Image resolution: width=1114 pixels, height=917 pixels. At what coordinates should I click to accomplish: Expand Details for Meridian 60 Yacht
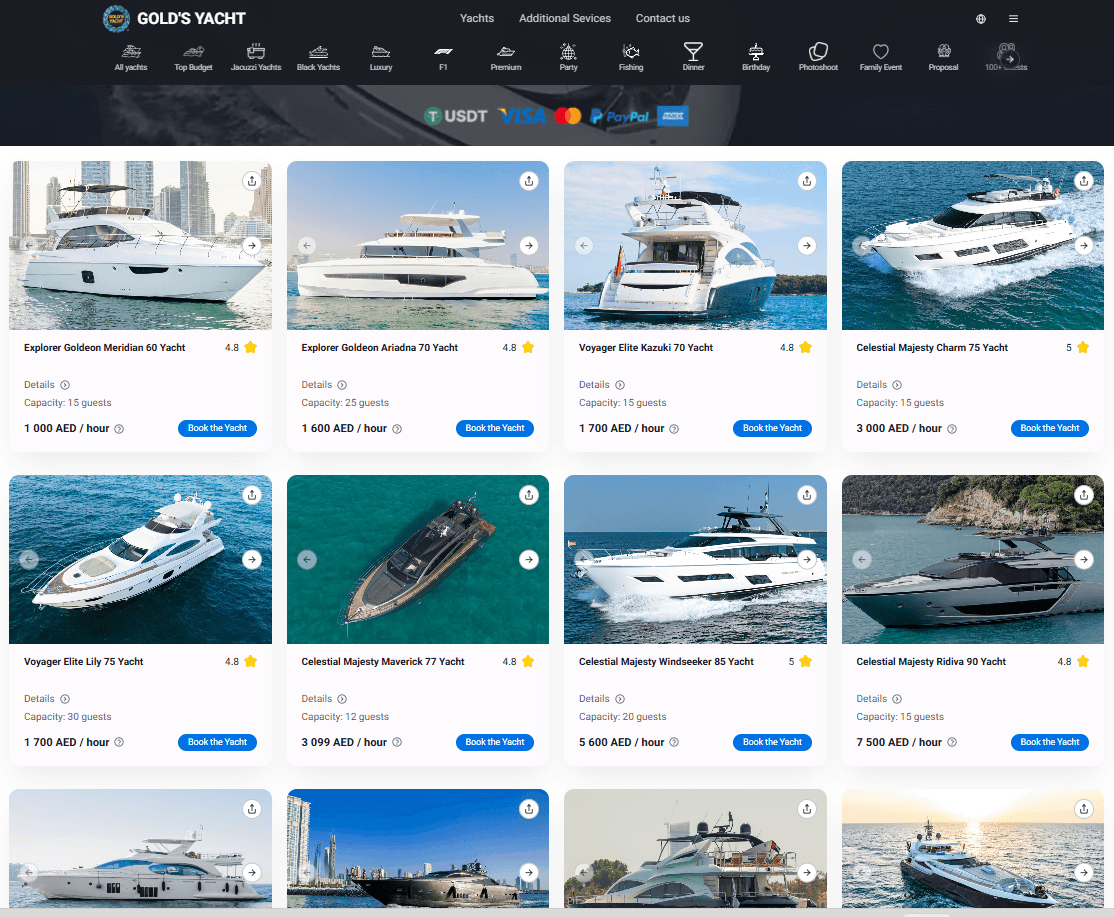click(x=47, y=385)
